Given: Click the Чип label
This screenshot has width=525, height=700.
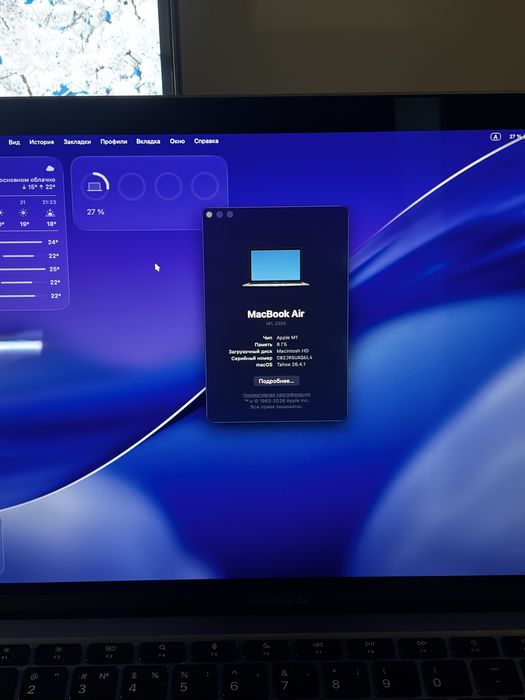Looking at the screenshot, I should 267,338.
